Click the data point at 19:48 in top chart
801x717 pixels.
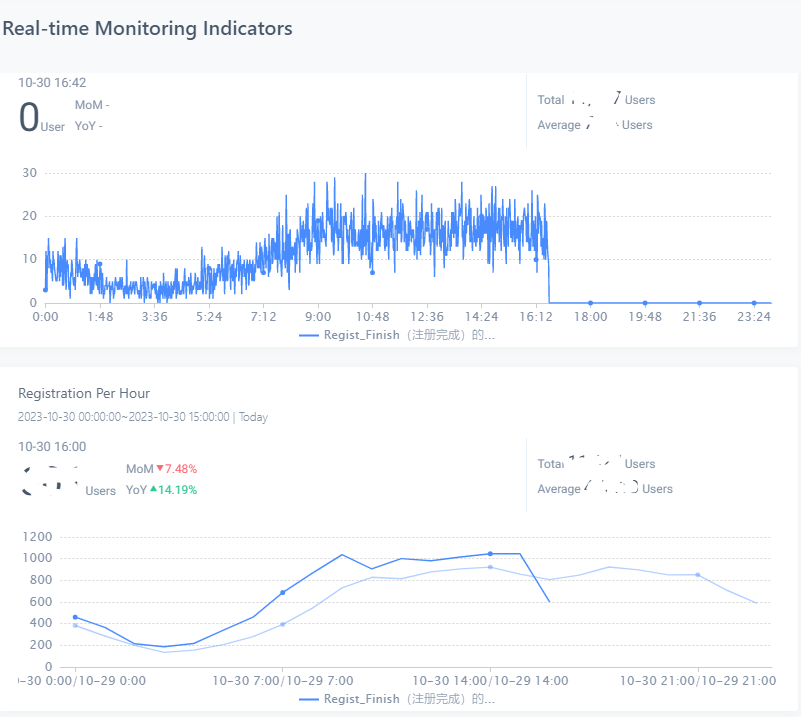645,302
